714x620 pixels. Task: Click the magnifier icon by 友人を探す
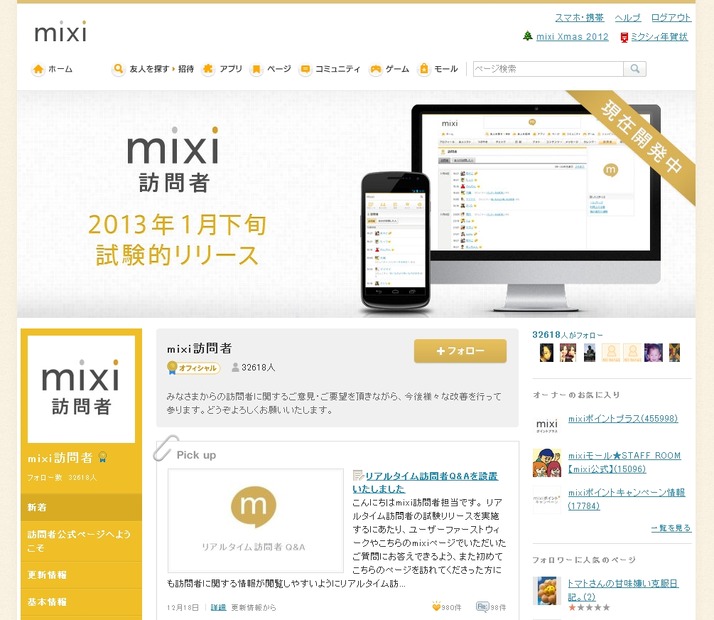[118, 69]
